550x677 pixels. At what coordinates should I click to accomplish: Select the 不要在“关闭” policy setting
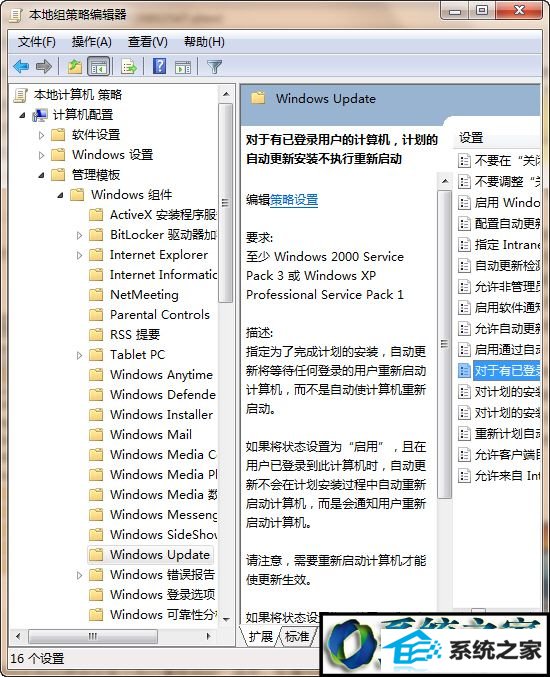pos(507,161)
